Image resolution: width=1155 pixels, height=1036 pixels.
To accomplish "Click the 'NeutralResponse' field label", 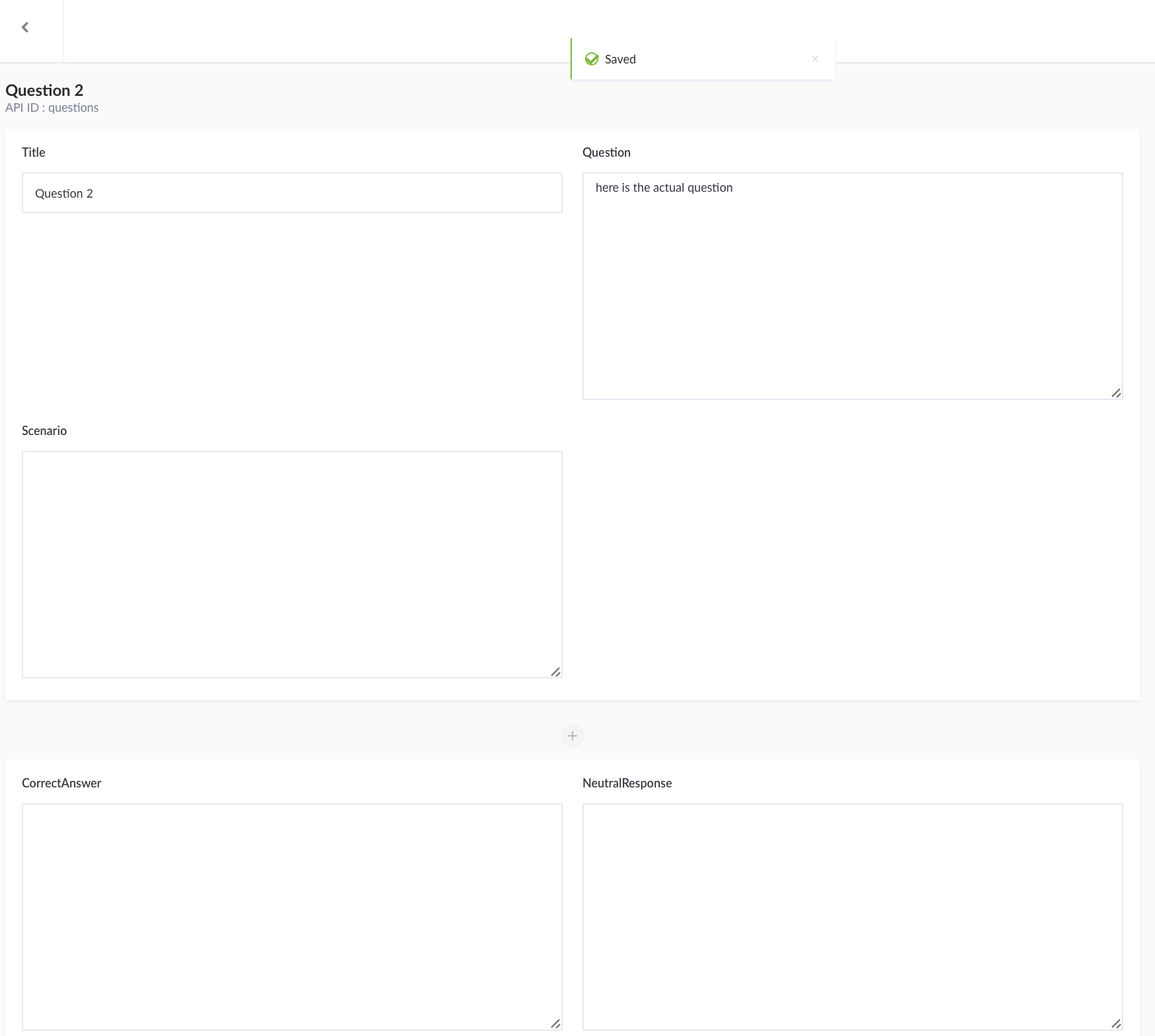I will 627,783.
